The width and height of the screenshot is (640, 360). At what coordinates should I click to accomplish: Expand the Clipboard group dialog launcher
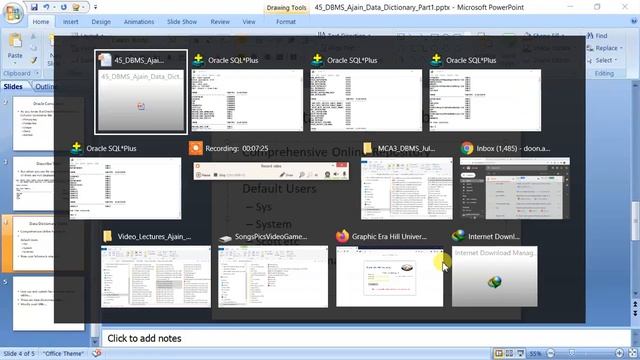coord(37,73)
